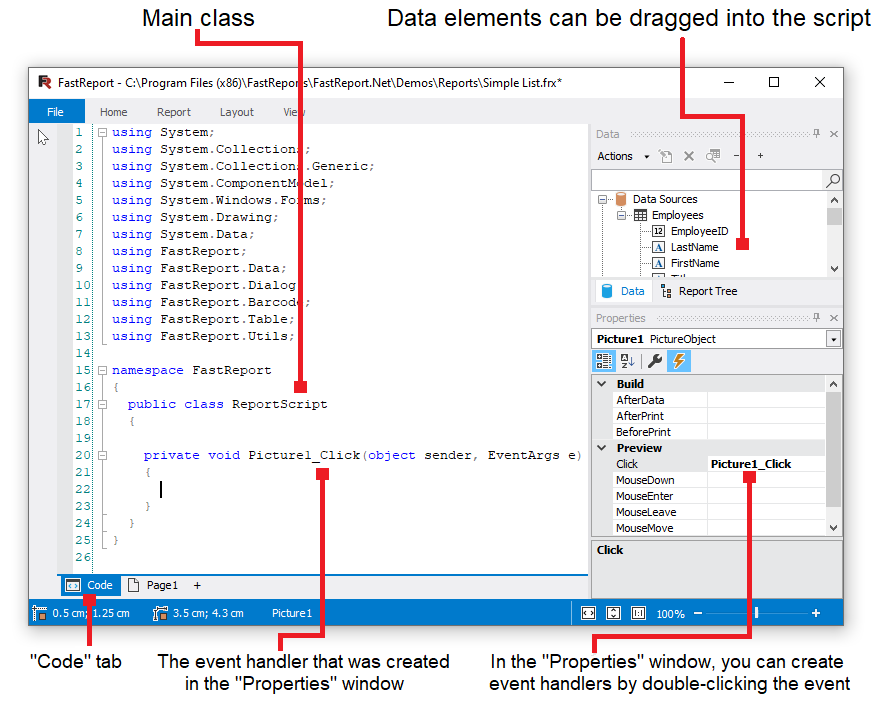
Task: Click Properties grid scrollbar down arrow
Action: (x=834, y=527)
